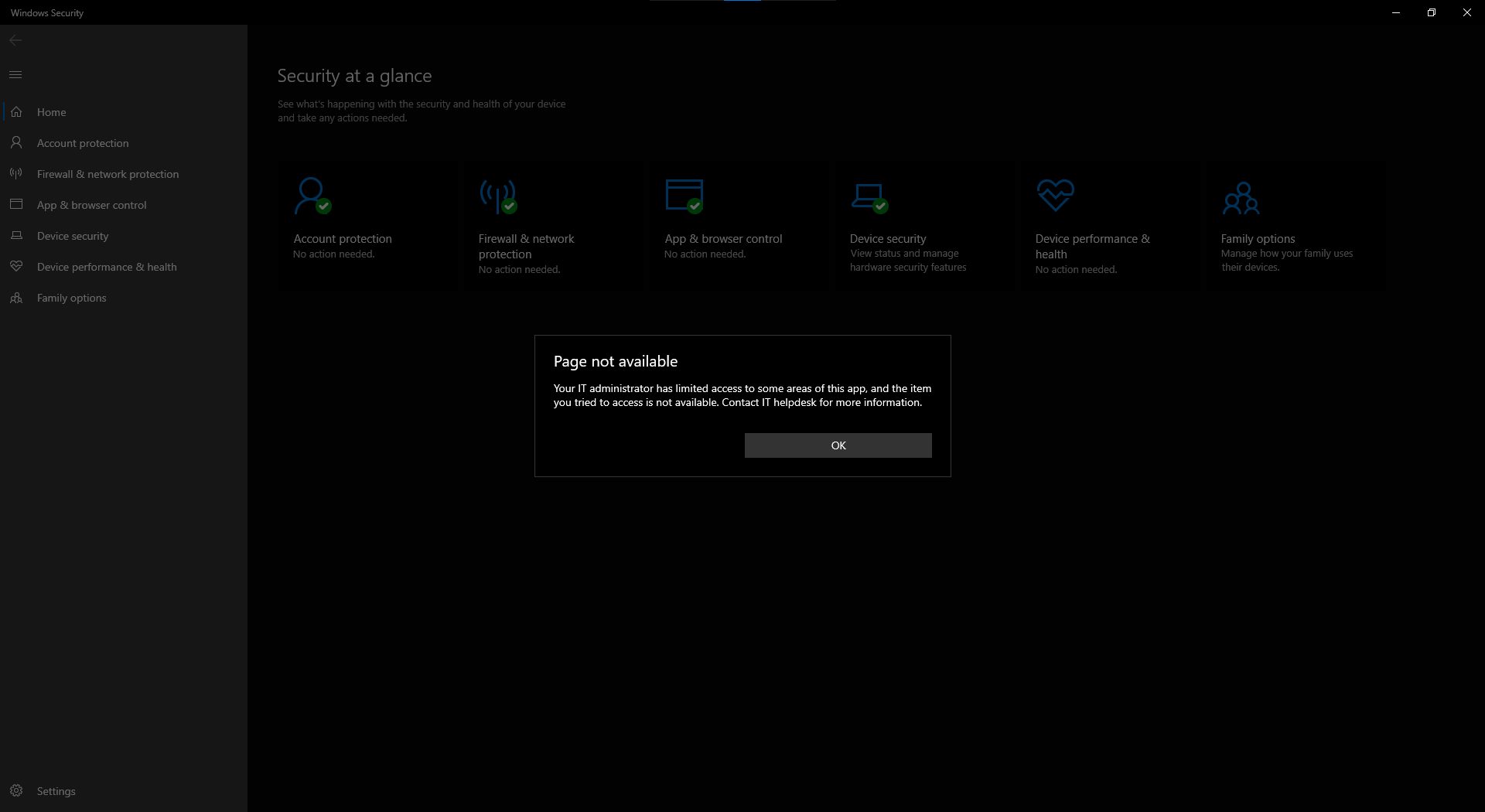The image size is (1485, 812).
Task: Click 'See what's happening' description text
Action: click(422, 111)
